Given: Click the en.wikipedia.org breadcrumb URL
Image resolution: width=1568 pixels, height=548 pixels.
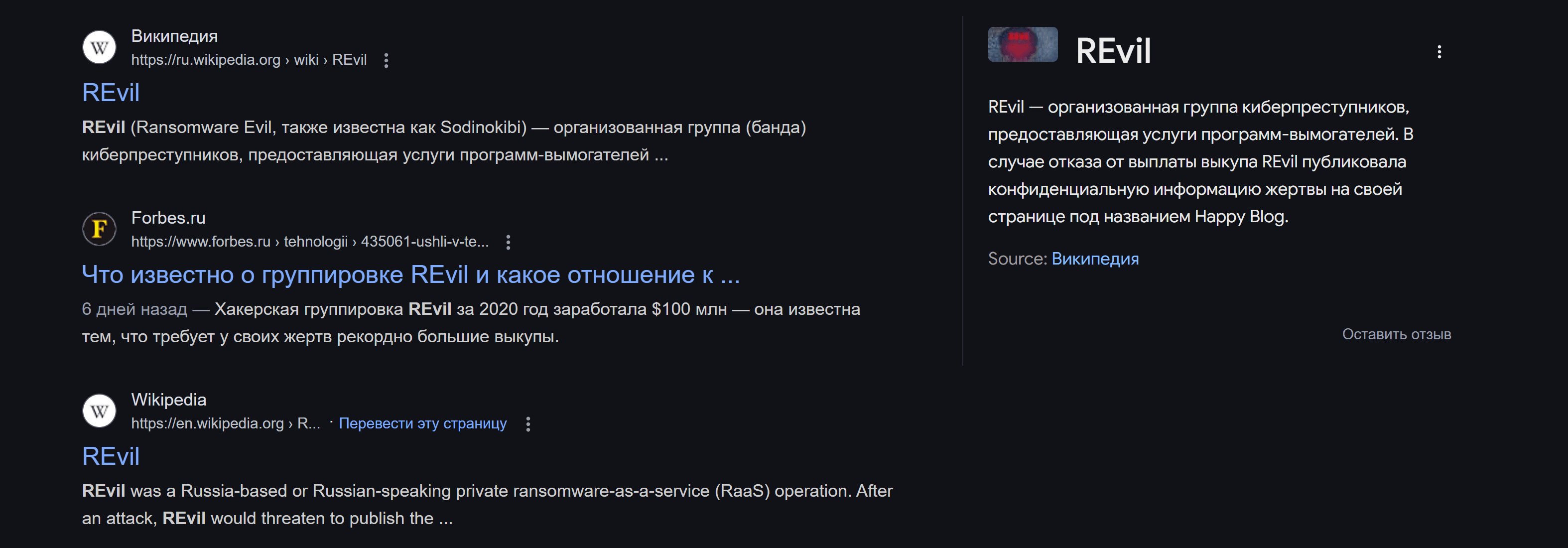Looking at the screenshot, I should 225,423.
